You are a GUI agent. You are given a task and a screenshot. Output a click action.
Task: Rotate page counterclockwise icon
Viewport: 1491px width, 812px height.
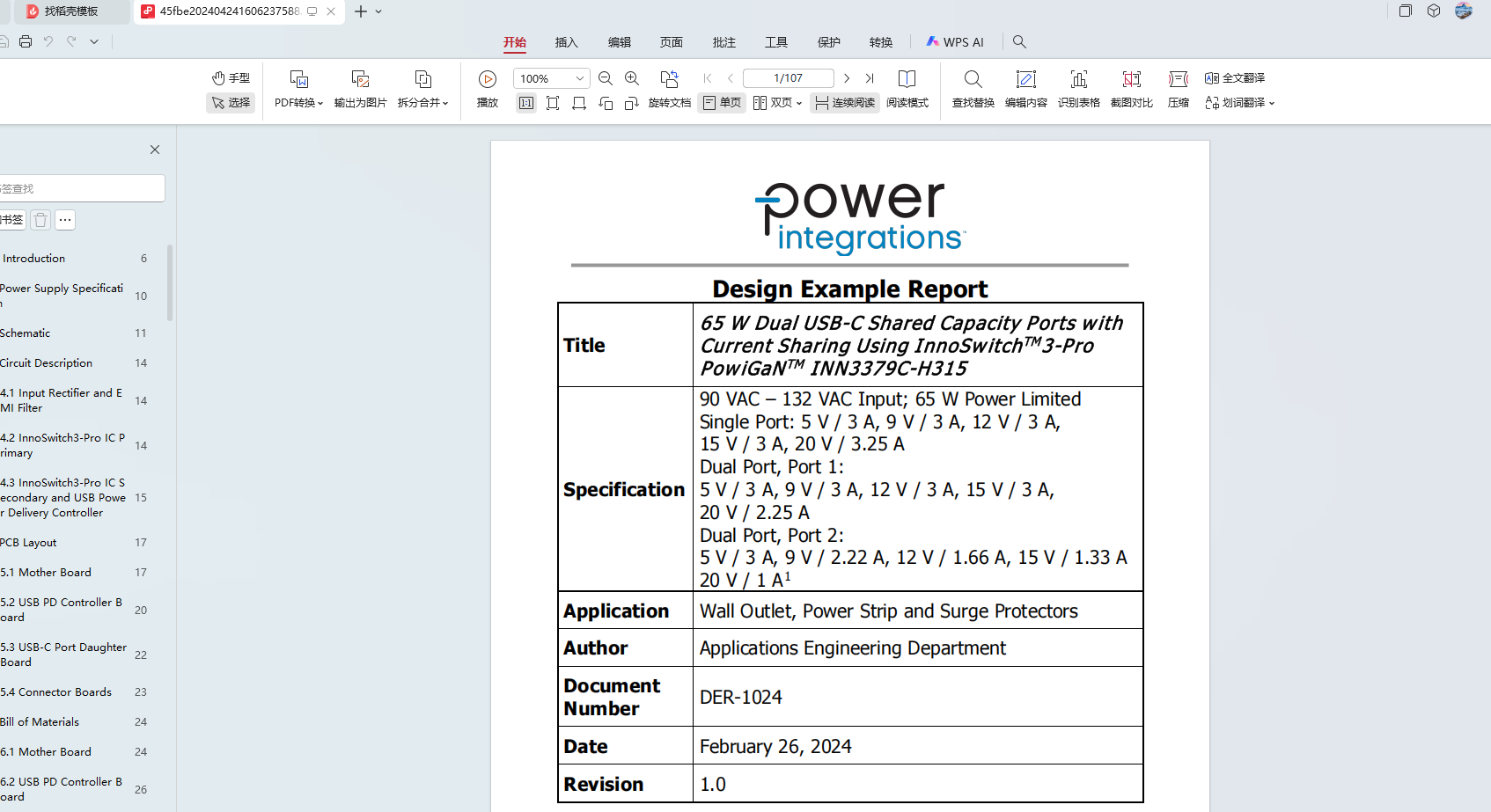606,103
